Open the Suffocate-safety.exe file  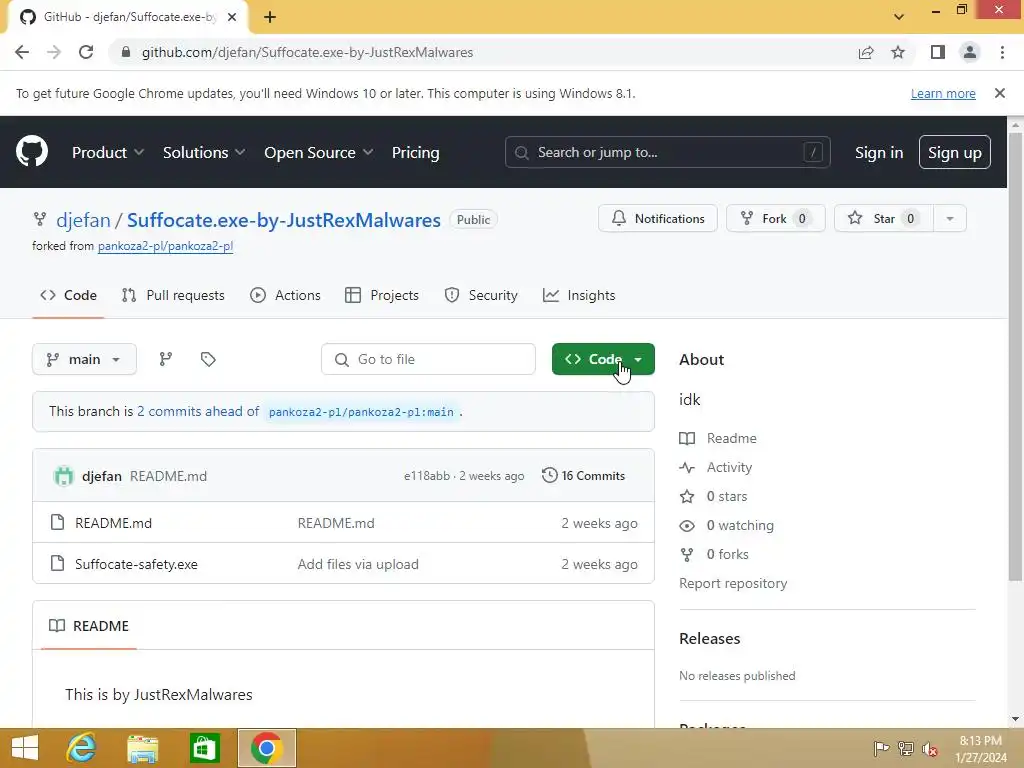tap(136, 564)
